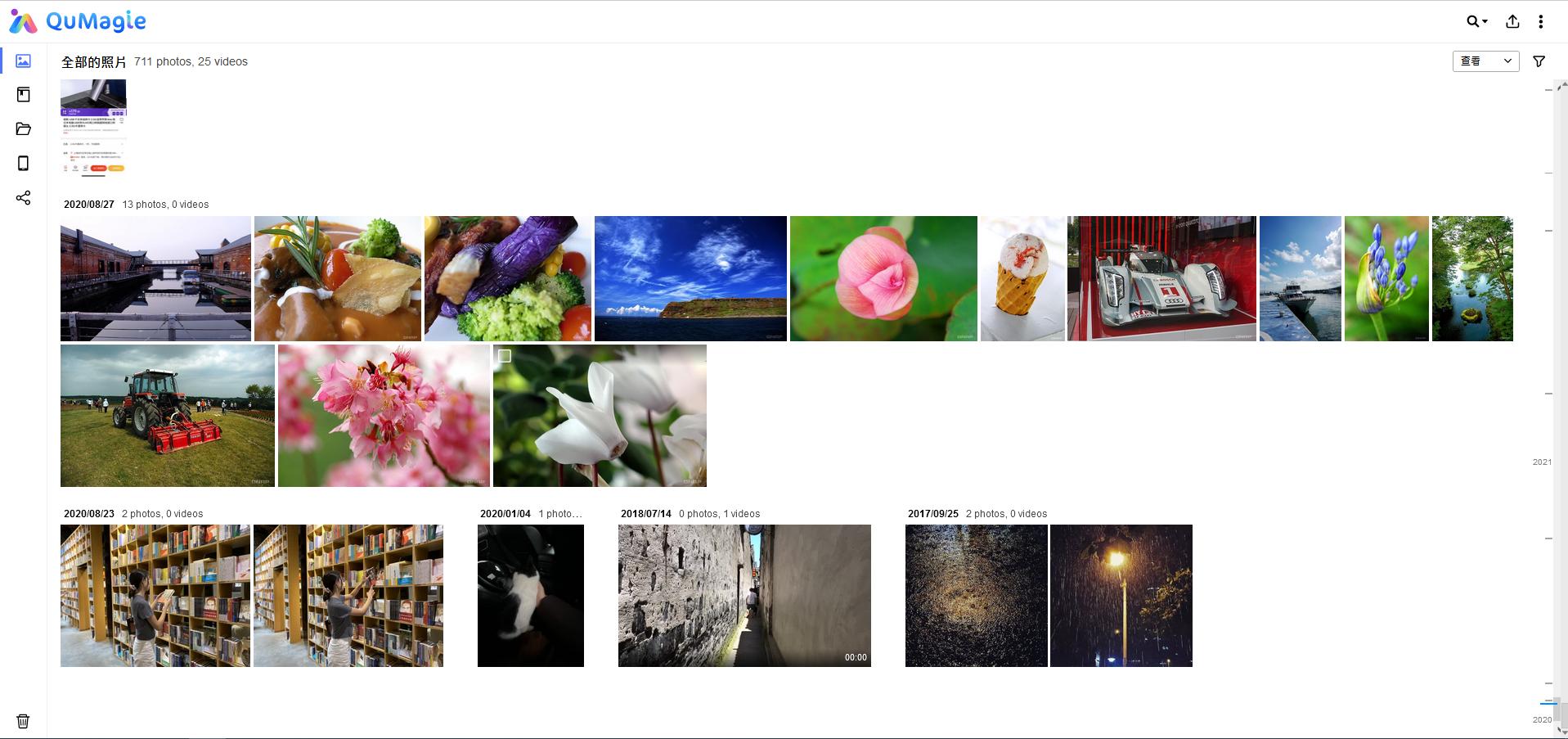This screenshot has width=1568, height=739.
Task: Open the filter funnel icon
Action: pos(1539,61)
